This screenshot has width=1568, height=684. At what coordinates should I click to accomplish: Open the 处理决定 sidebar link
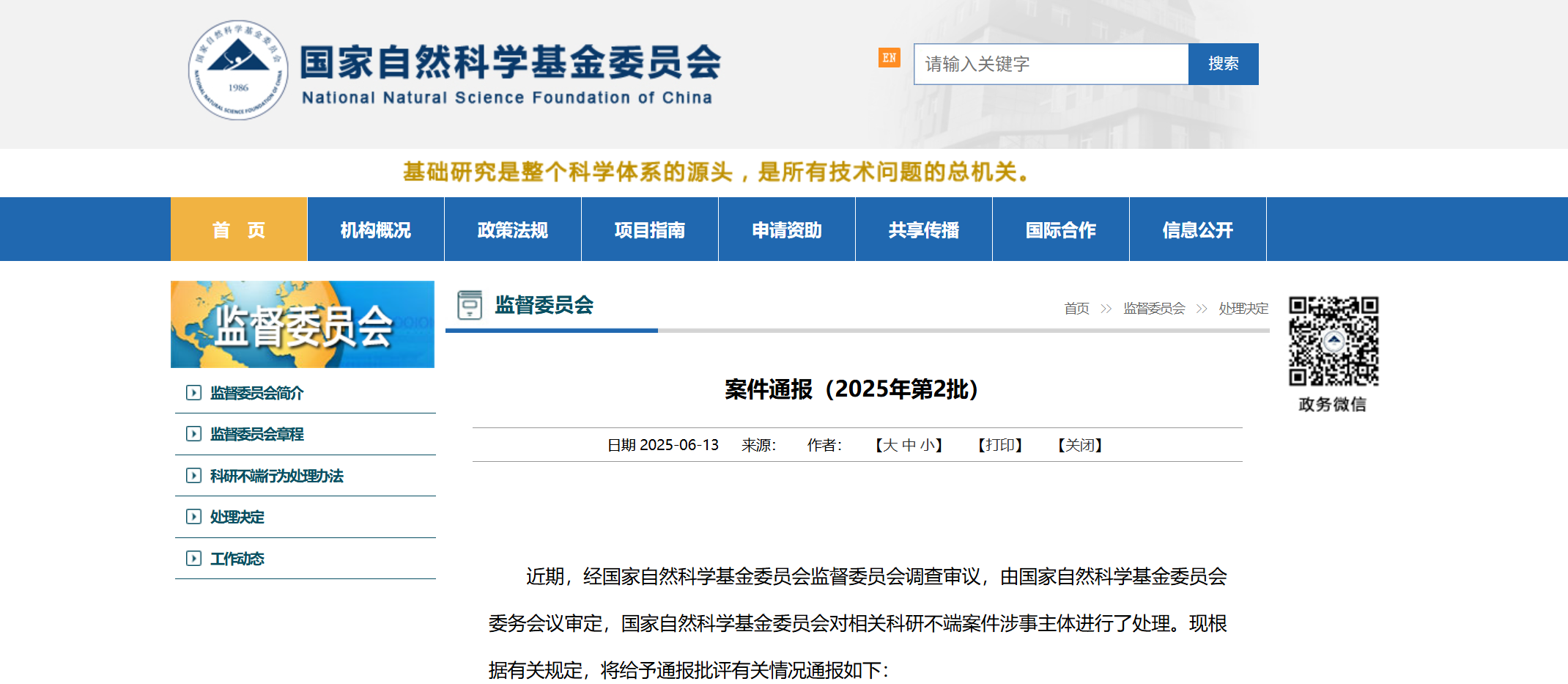pos(237,517)
